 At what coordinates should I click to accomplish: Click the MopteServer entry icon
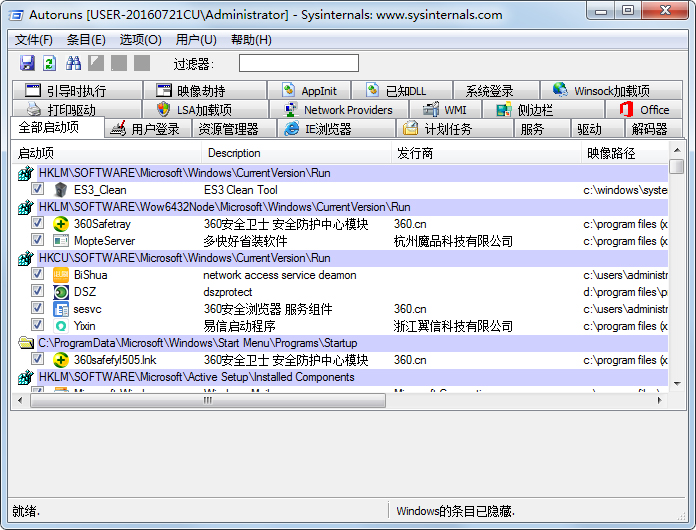(60, 241)
